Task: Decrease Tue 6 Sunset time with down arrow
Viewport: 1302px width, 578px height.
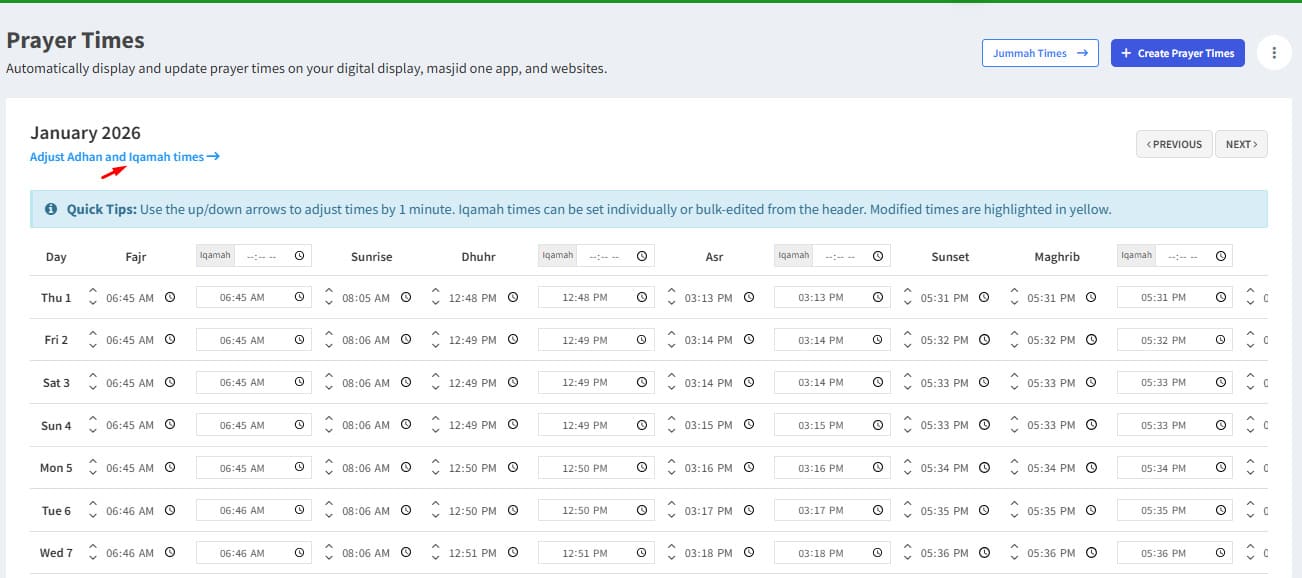Action: point(908,516)
